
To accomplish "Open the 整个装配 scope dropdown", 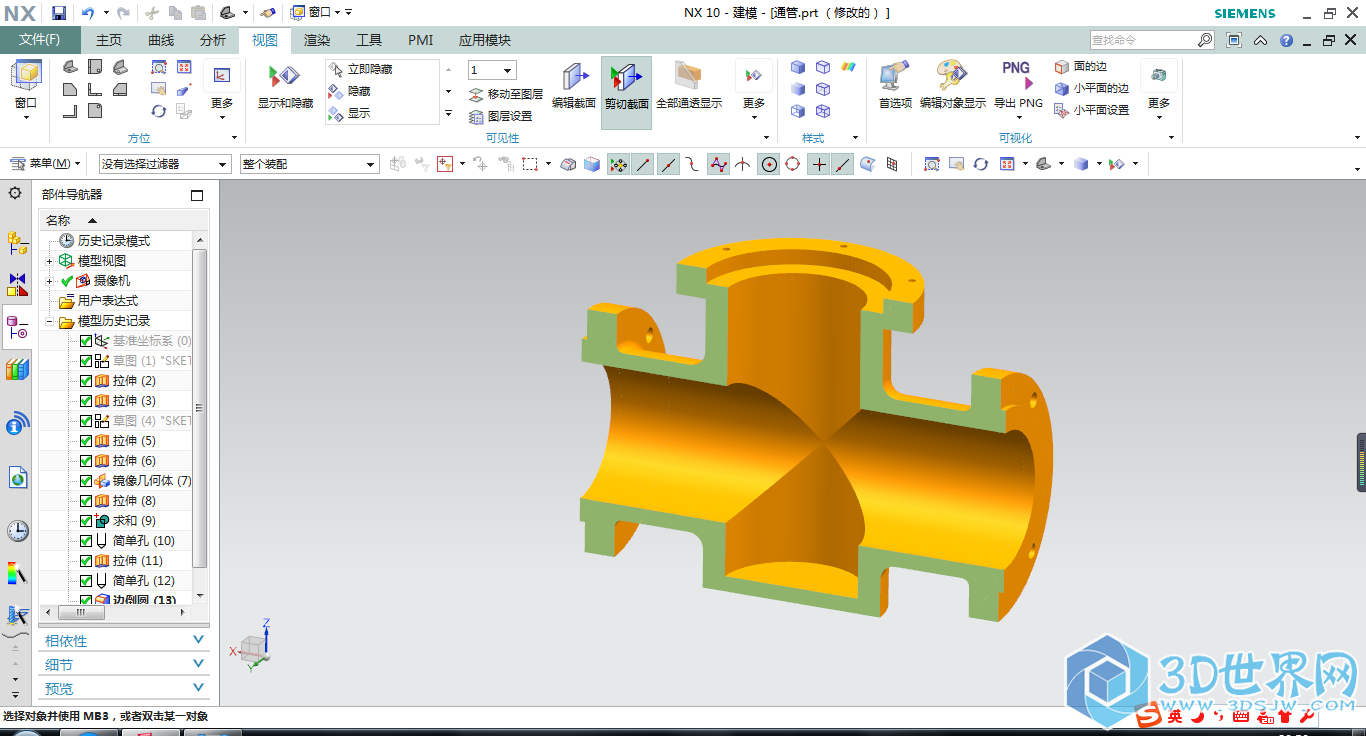I will (309, 164).
